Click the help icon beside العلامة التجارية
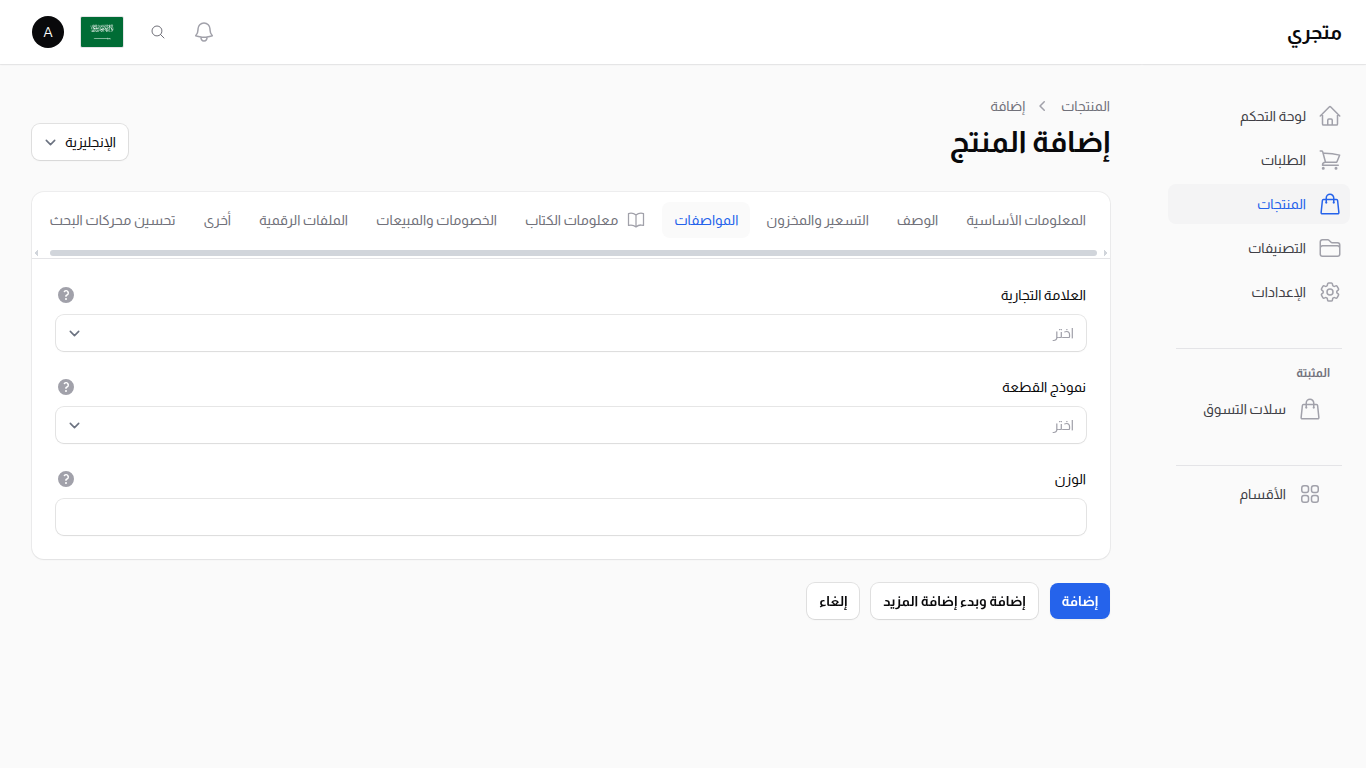1366x768 pixels. [x=66, y=294]
